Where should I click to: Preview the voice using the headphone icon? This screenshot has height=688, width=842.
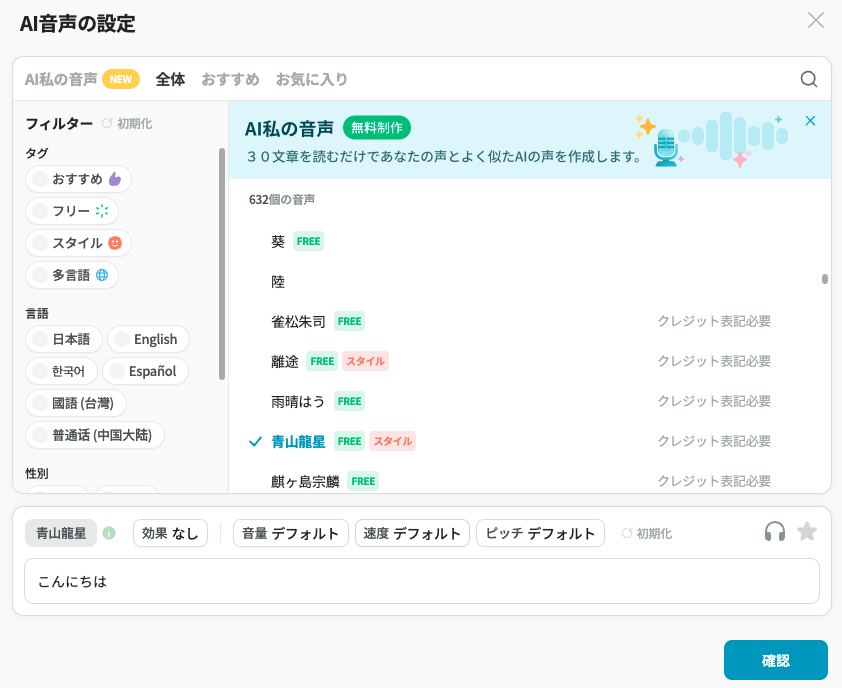774,533
